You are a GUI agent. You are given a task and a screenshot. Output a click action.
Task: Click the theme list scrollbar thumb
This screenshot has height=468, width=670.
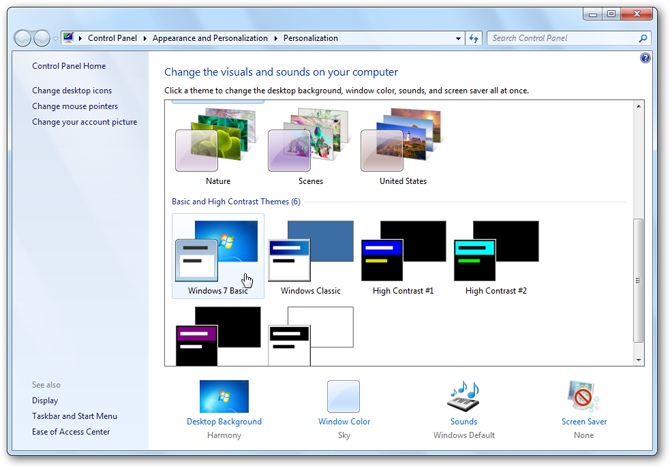click(x=638, y=280)
